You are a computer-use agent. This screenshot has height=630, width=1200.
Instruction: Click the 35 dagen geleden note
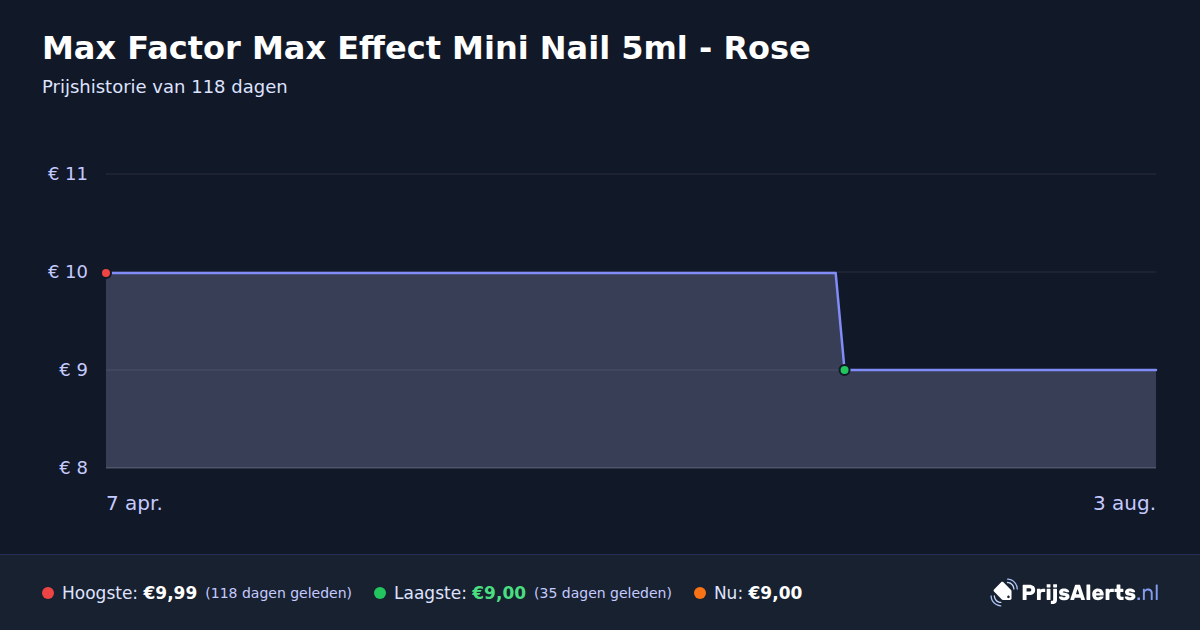[x=603, y=593]
